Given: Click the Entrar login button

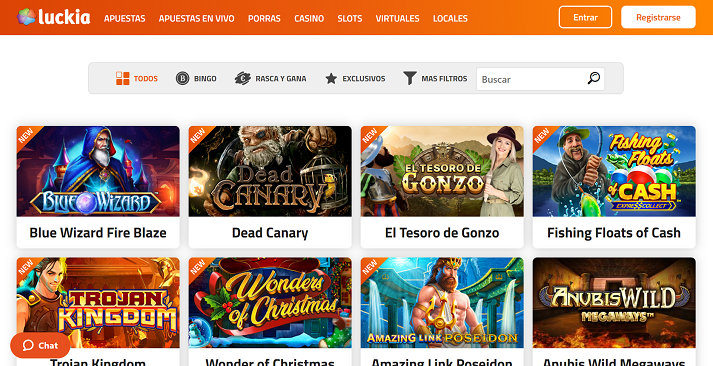Looking at the screenshot, I should tap(585, 17).
